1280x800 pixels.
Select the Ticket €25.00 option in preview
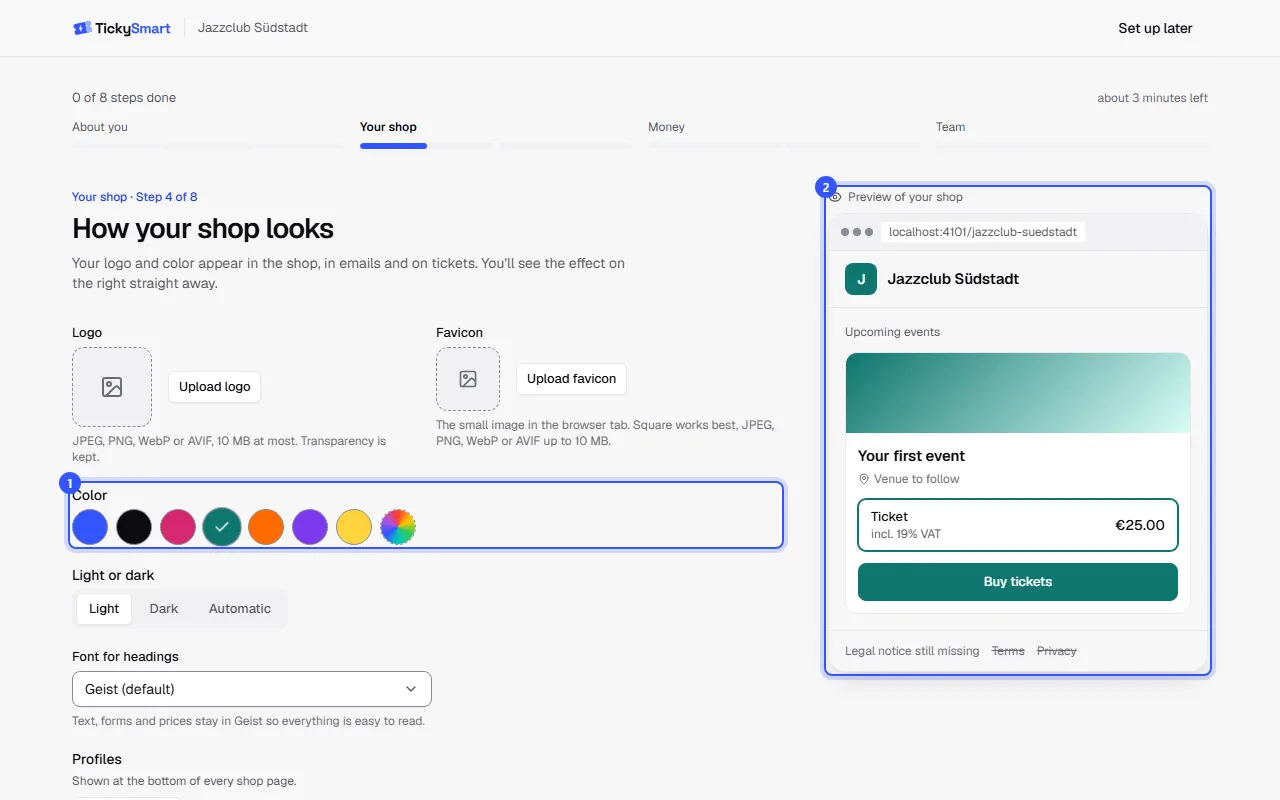coord(1018,525)
